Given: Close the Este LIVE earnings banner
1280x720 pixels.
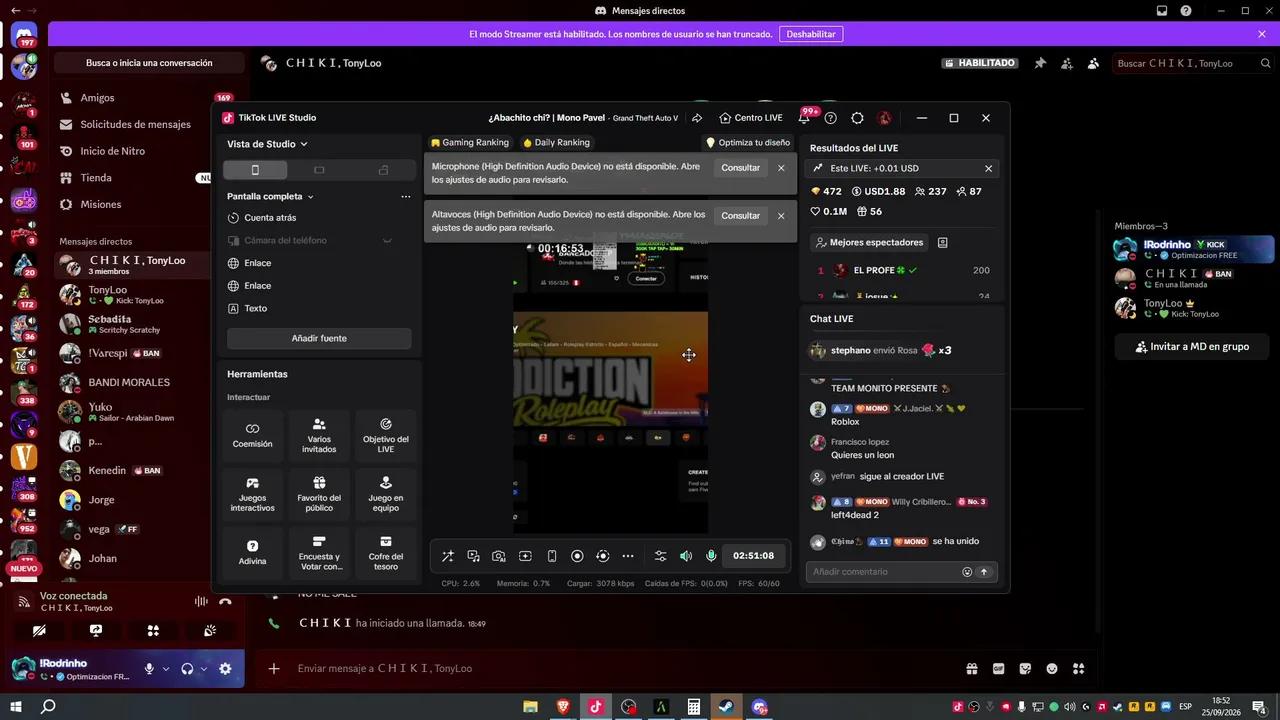Looking at the screenshot, I should click(988, 168).
